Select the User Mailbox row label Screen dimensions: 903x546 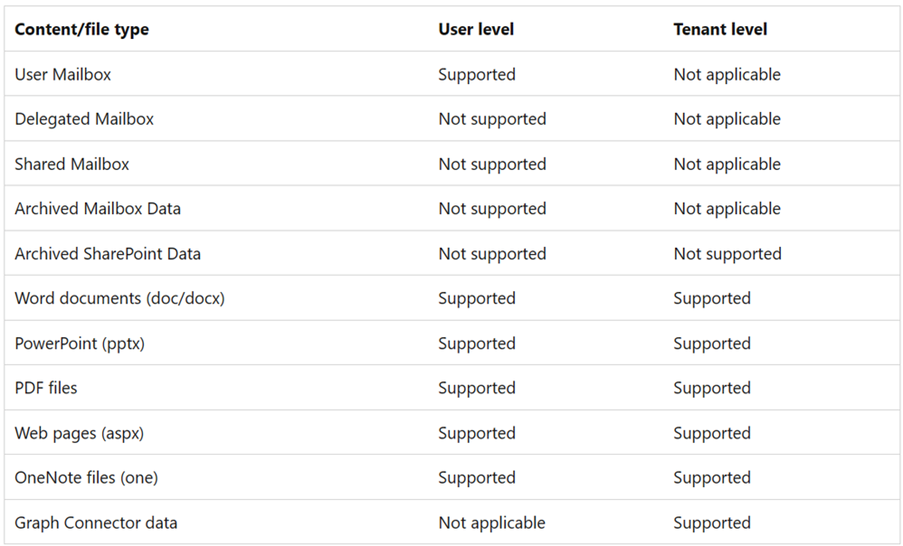[63, 74]
